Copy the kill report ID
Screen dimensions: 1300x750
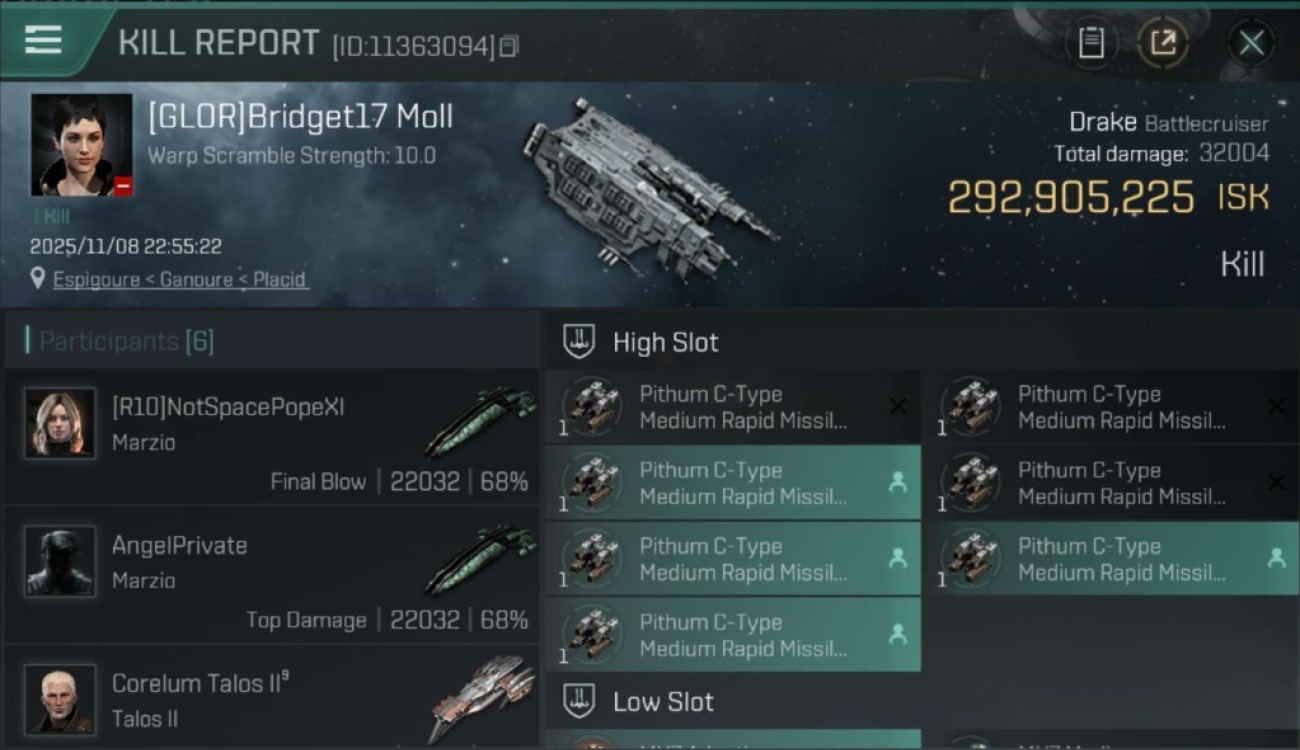509,46
